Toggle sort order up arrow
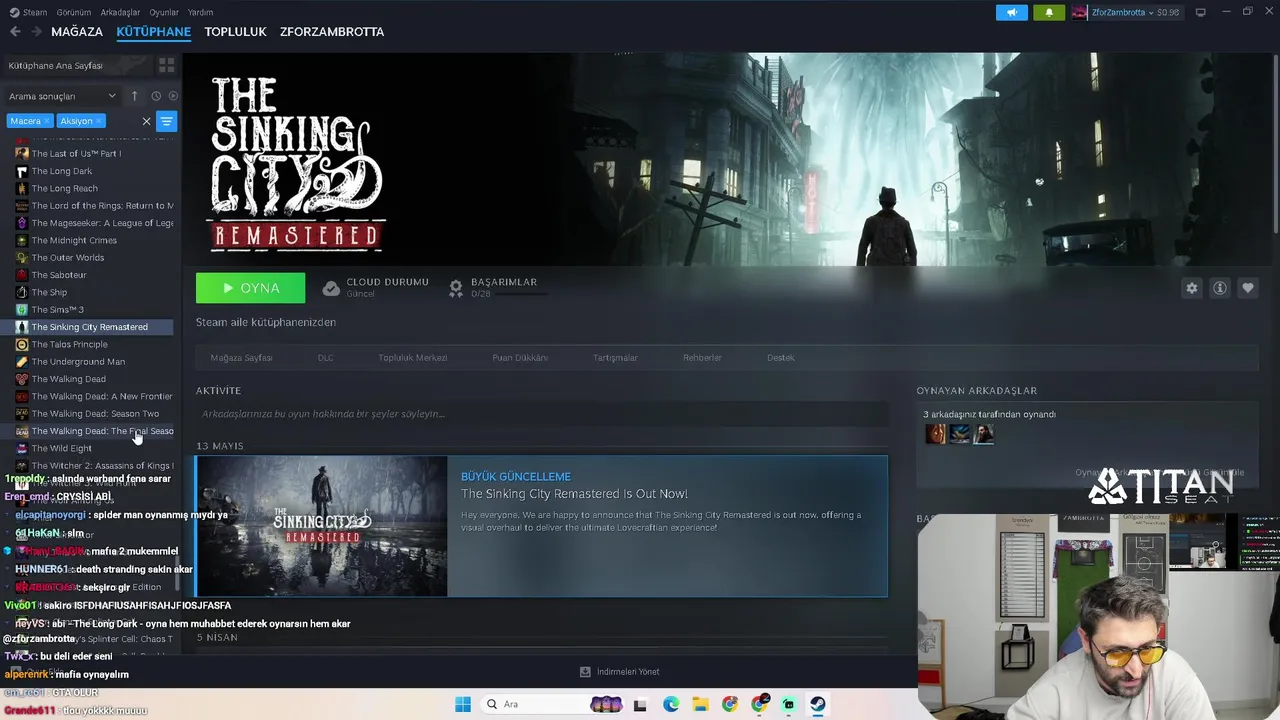Image resolution: width=1280 pixels, height=720 pixels. (x=134, y=96)
